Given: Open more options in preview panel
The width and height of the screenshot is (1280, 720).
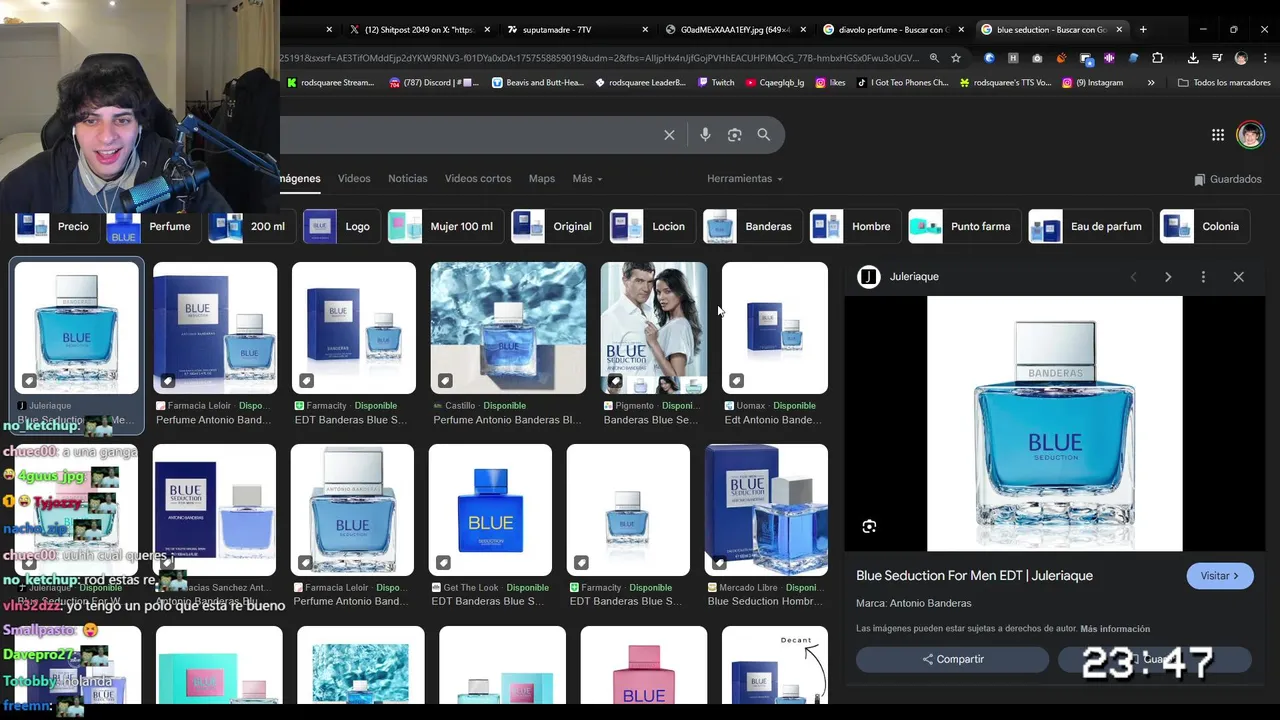Looking at the screenshot, I should [1203, 277].
